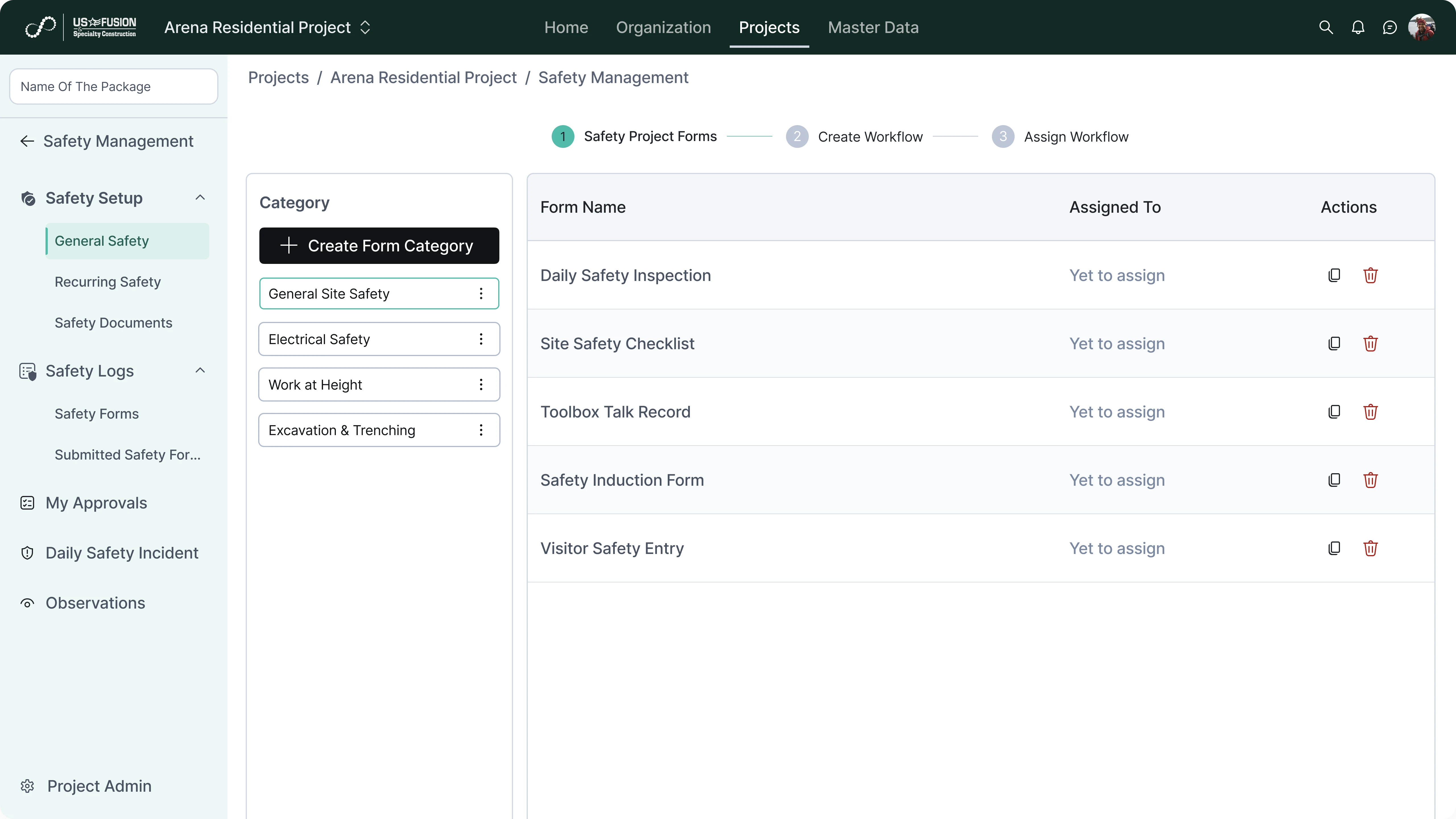Open the kebab menu on Electrical Safety

pos(481,339)
